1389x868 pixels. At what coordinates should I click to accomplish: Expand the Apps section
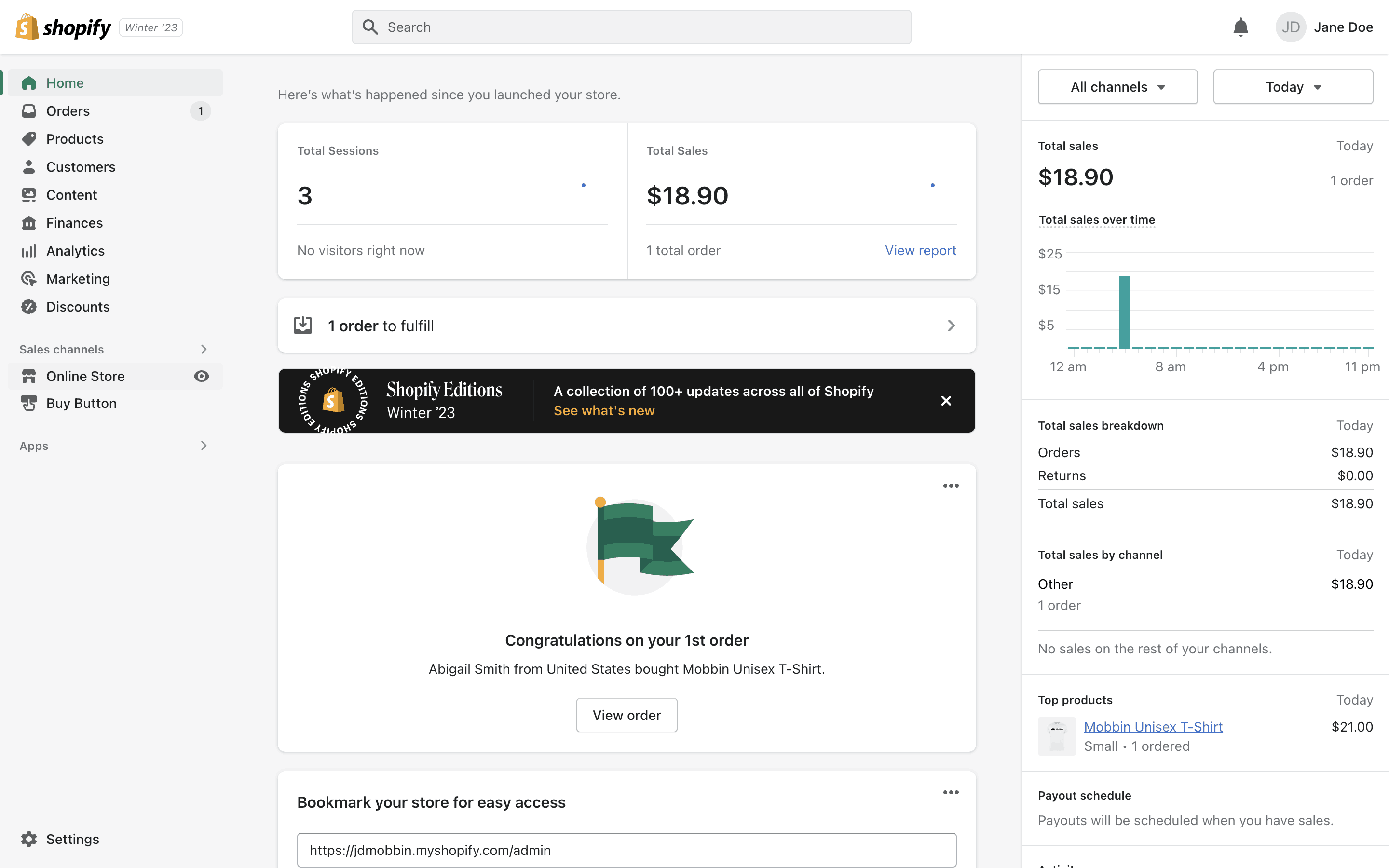(x=203, y=446)
